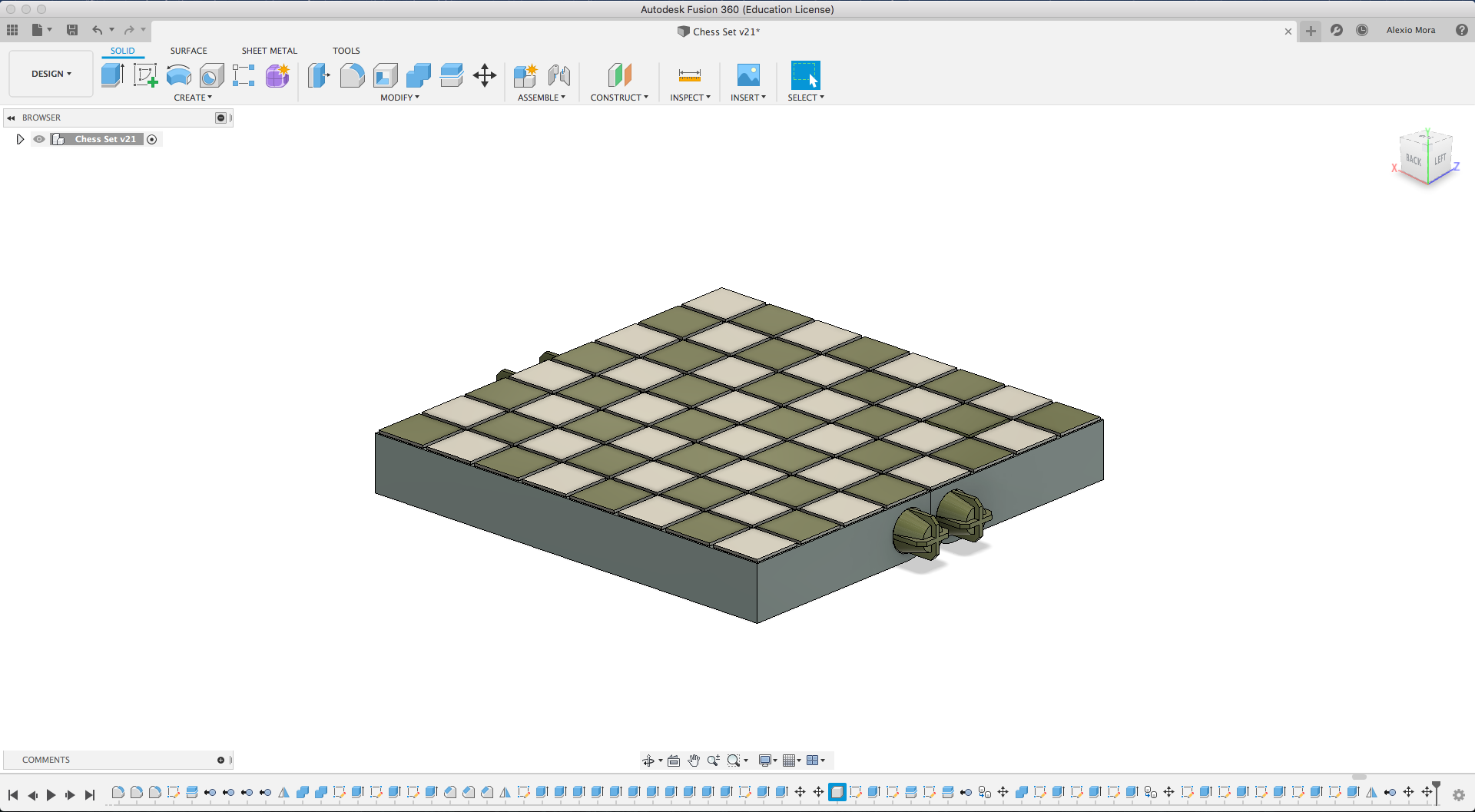Image resolution: width=1475 pixels, height=812 pixels.
Task: Click the Save icon
Action: [72, 30]
